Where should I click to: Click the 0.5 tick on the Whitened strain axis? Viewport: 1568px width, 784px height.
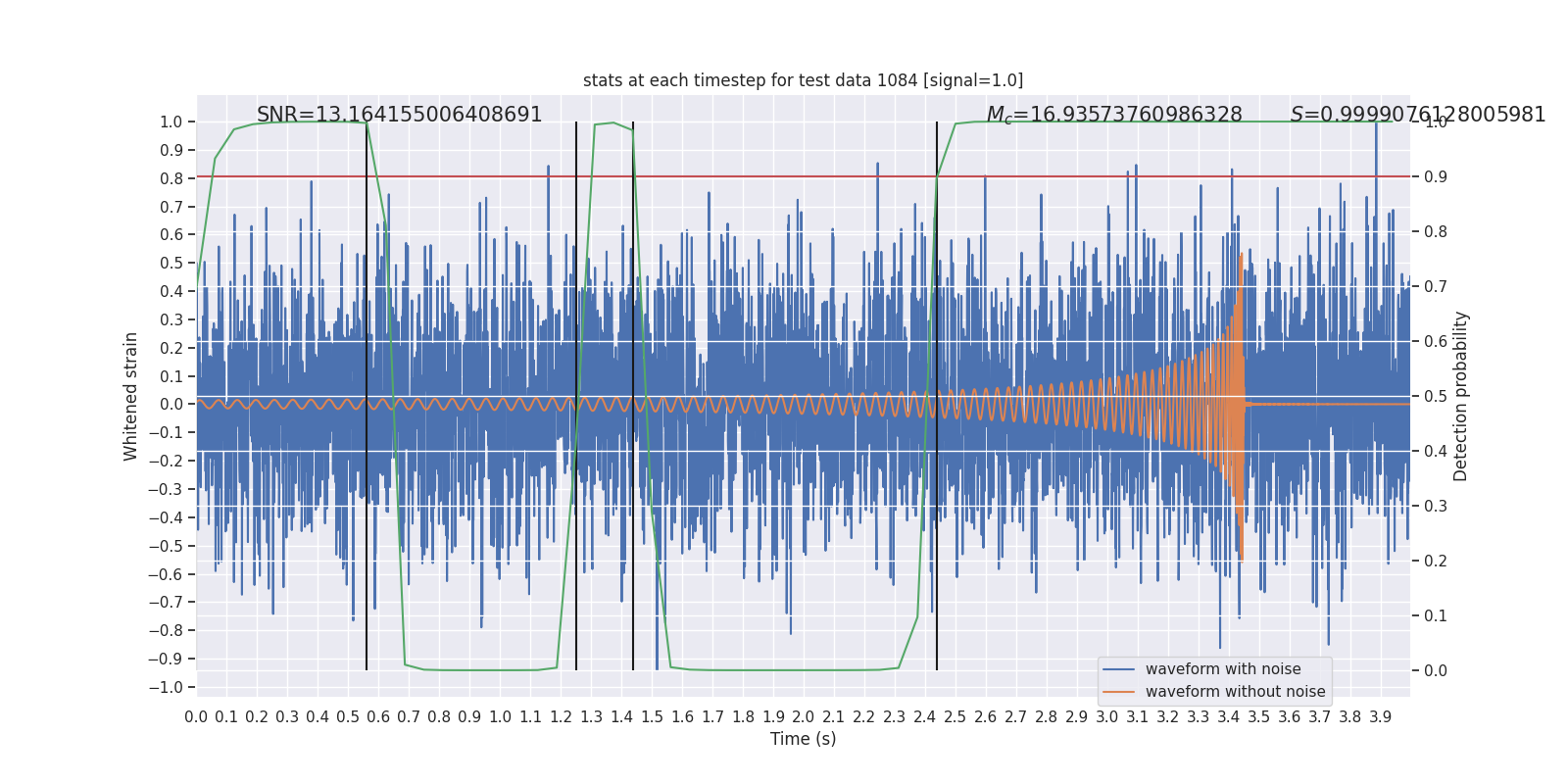click(x=171, y=263)
